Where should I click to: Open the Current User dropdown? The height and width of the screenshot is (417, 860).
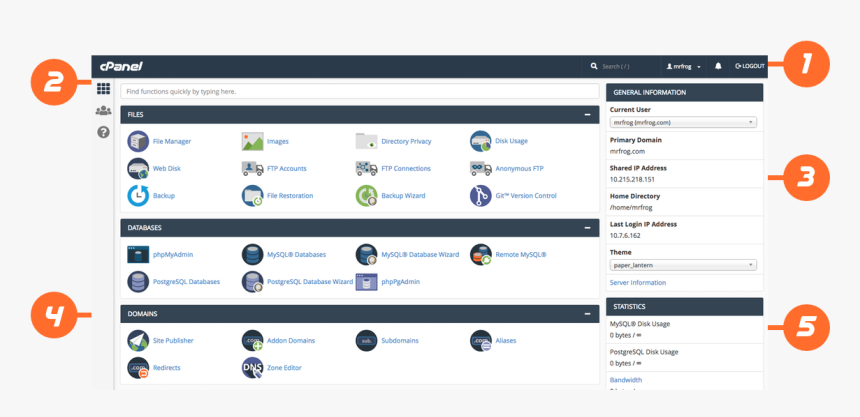click(683, 122)
